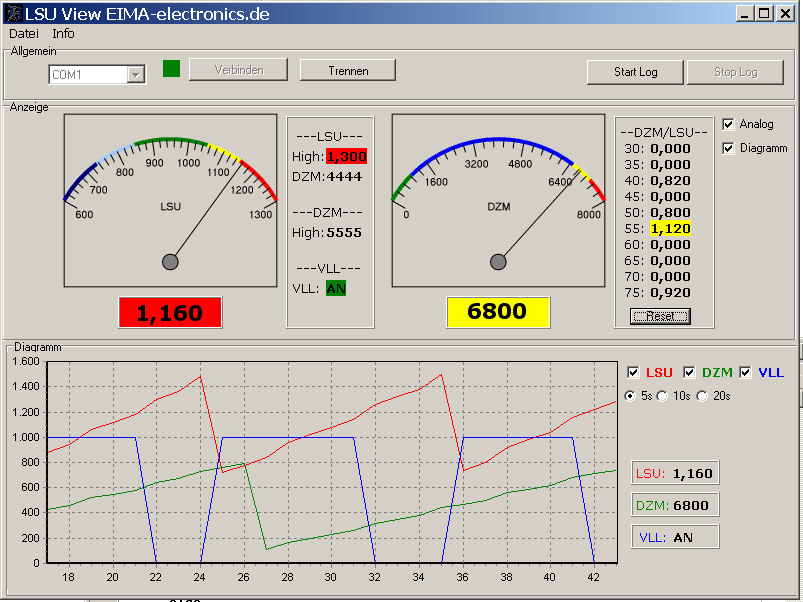803x602 pixels.
Task: Toggle the LSU curve checkbox
Action: click(633, 373)
